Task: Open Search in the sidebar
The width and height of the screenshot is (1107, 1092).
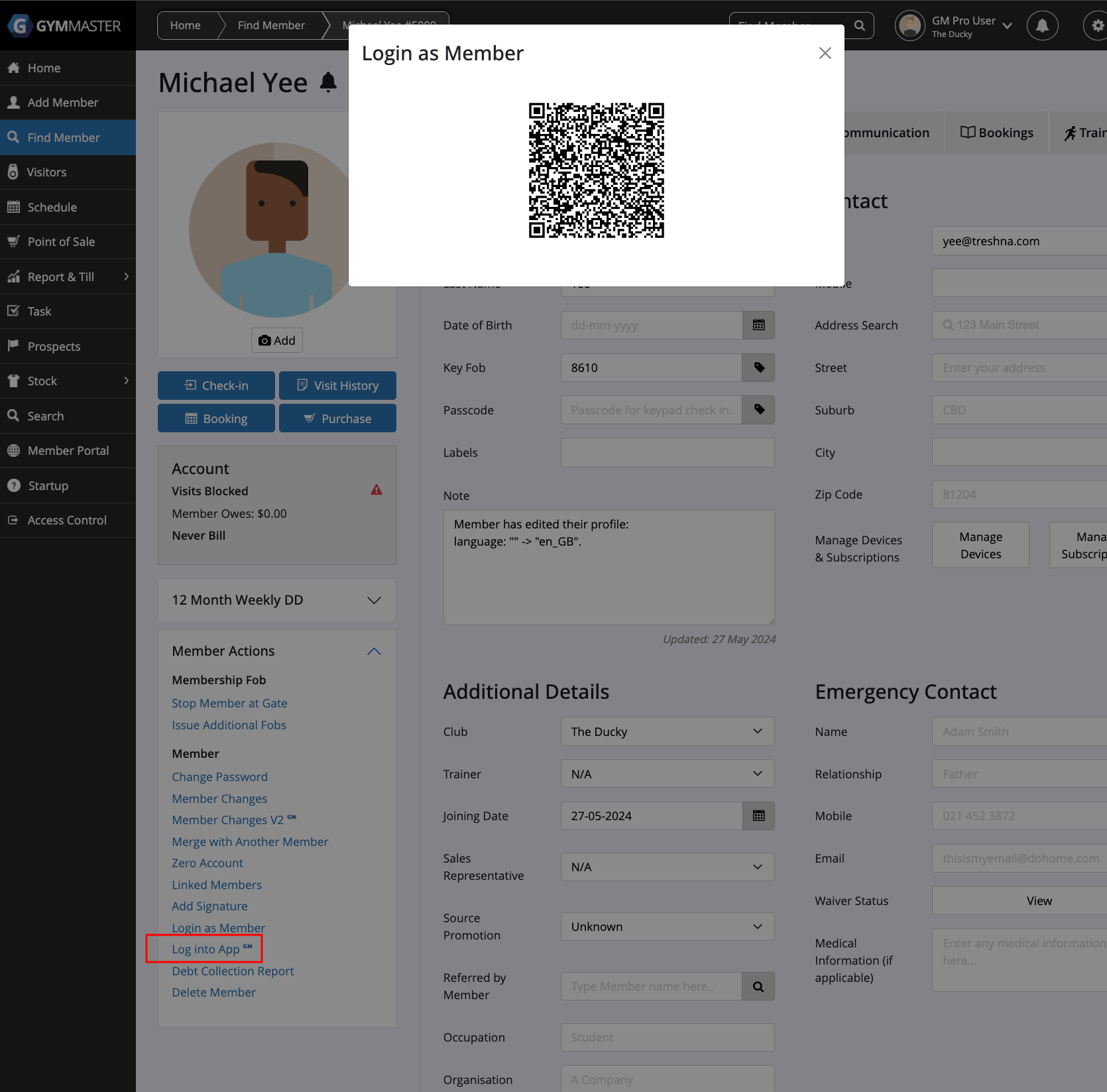Action: pos(68,416)
